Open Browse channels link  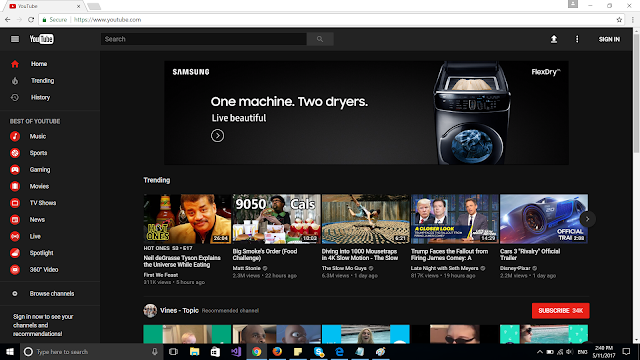click(x=52, y=293)
